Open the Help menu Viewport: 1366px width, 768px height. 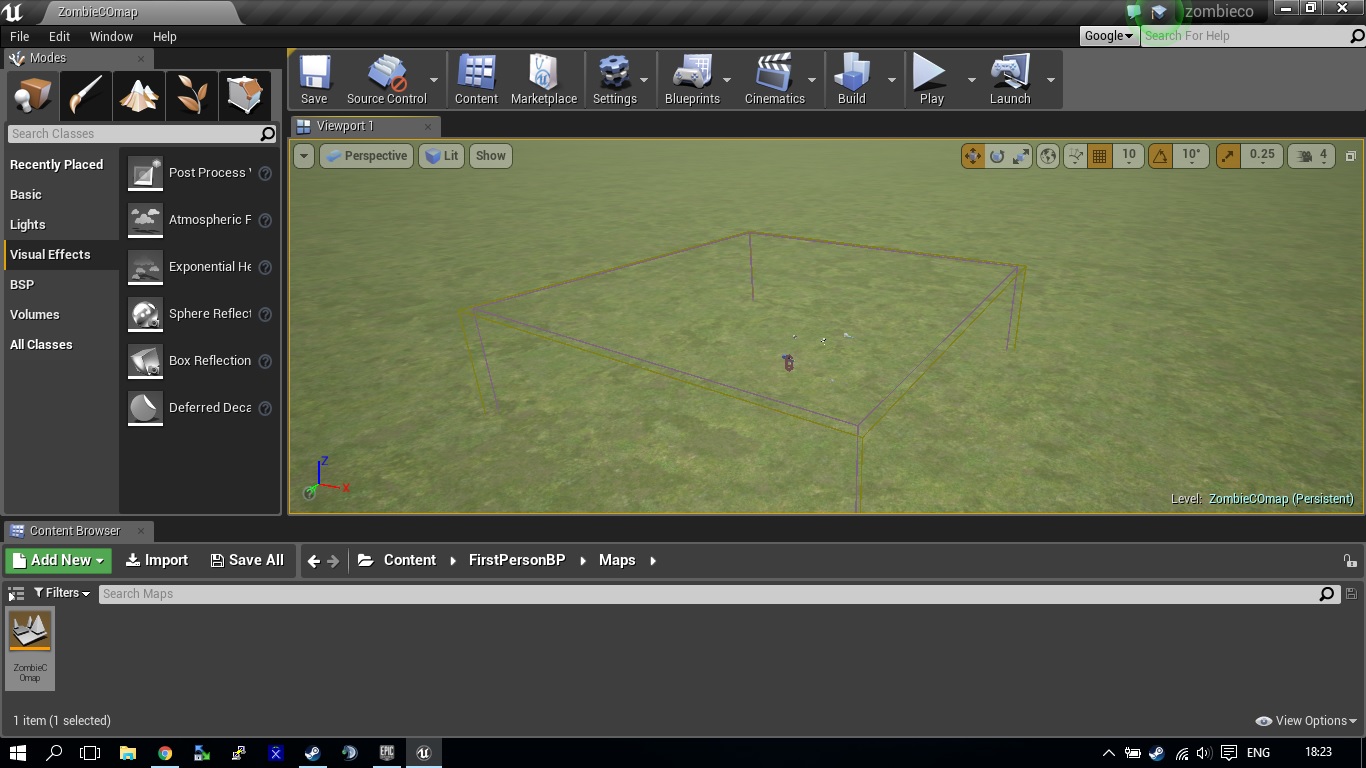click(164, 36)
